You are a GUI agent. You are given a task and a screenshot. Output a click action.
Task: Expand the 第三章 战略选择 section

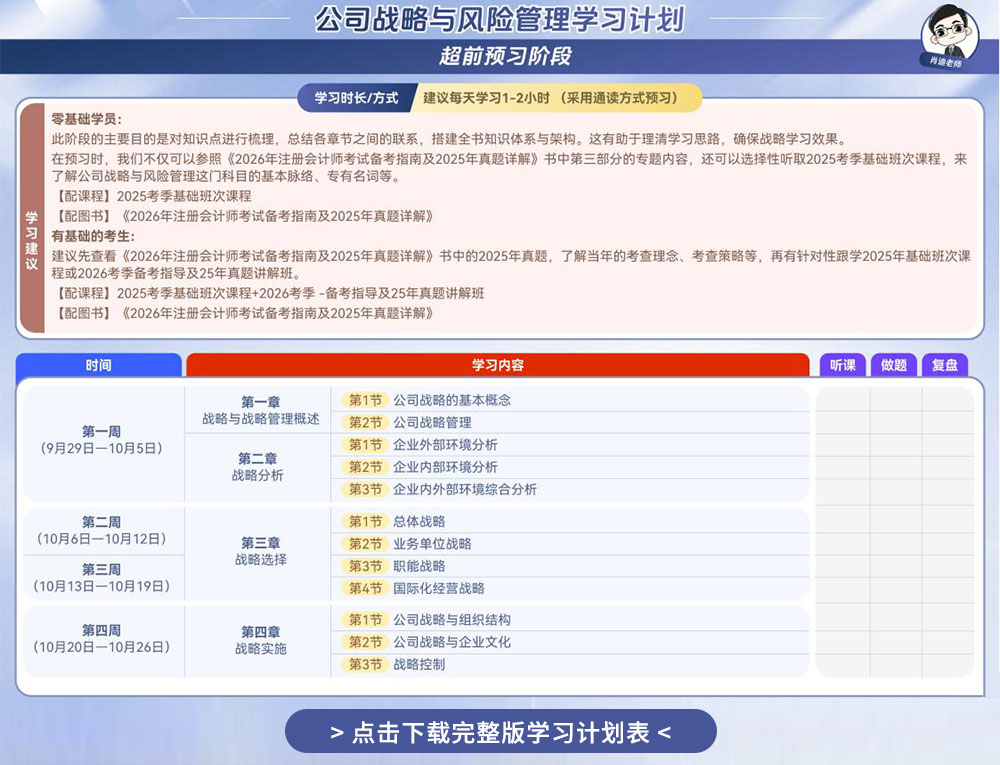click(x=256, y=555)
